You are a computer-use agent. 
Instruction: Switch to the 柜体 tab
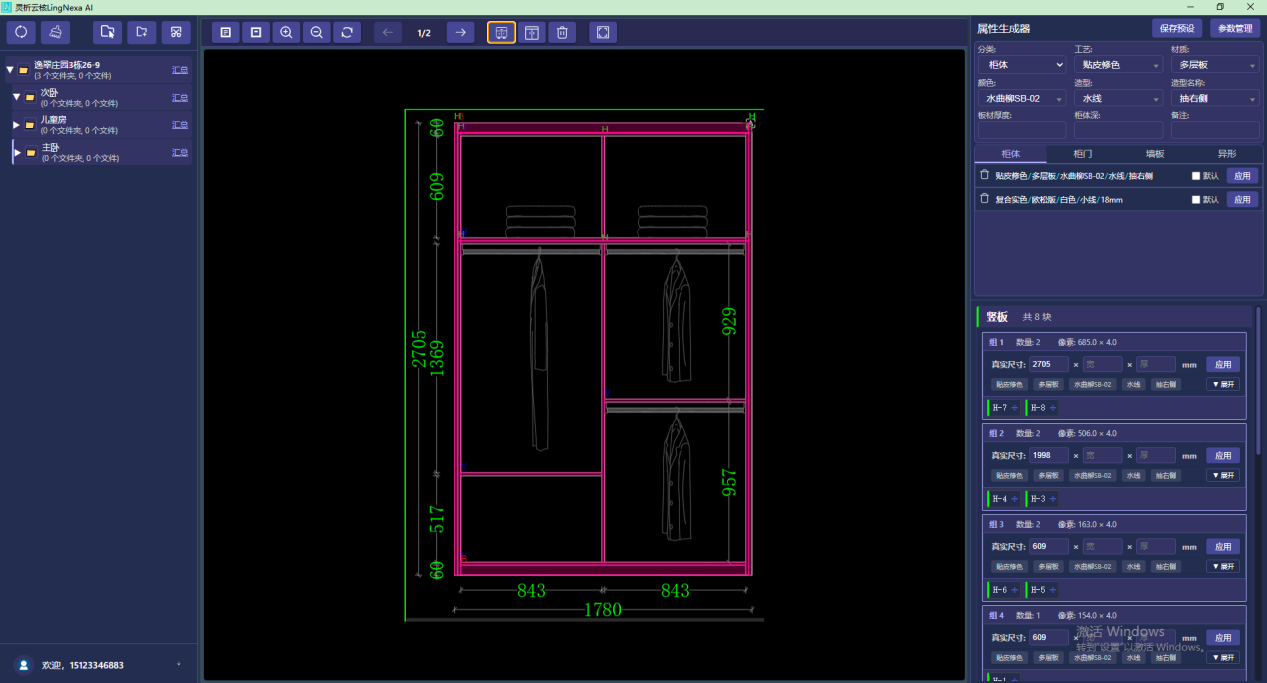pos(1010,154)
